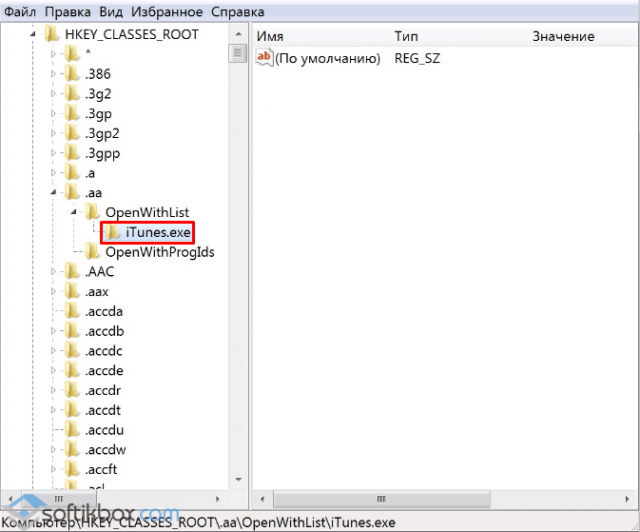Click the .accdr folder icon
Viewport: 640px width, 532px height.
point(72,390)
